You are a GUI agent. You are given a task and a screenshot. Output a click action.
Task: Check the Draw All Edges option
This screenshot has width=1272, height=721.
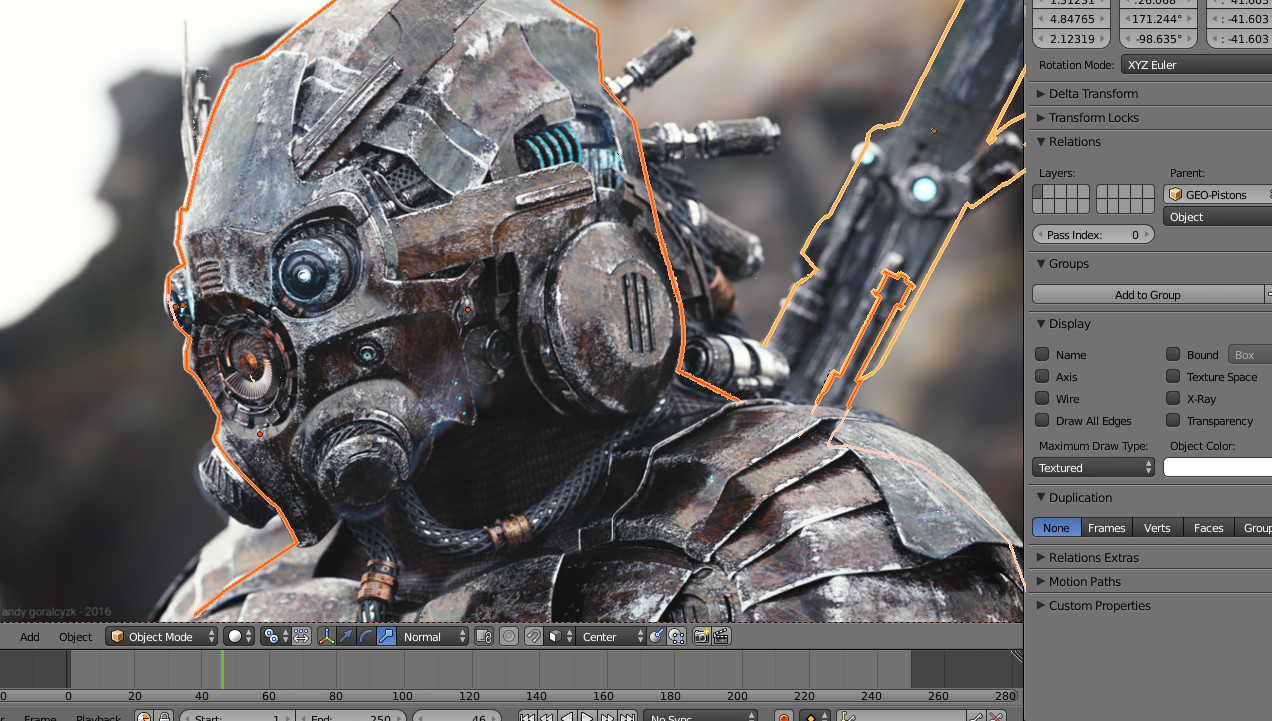(1042, 420)
